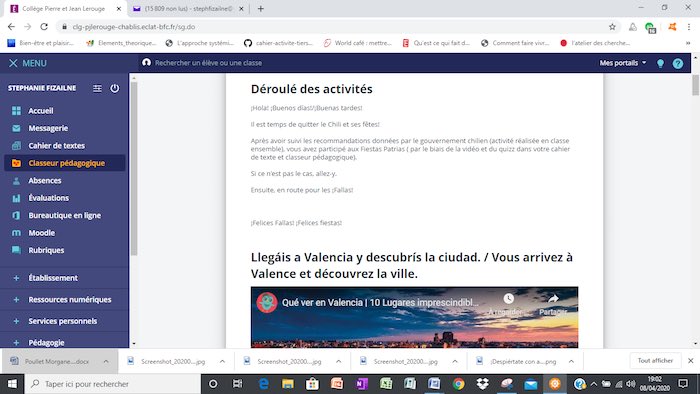
Task: Click the student search field
Action: pos(208,63)
